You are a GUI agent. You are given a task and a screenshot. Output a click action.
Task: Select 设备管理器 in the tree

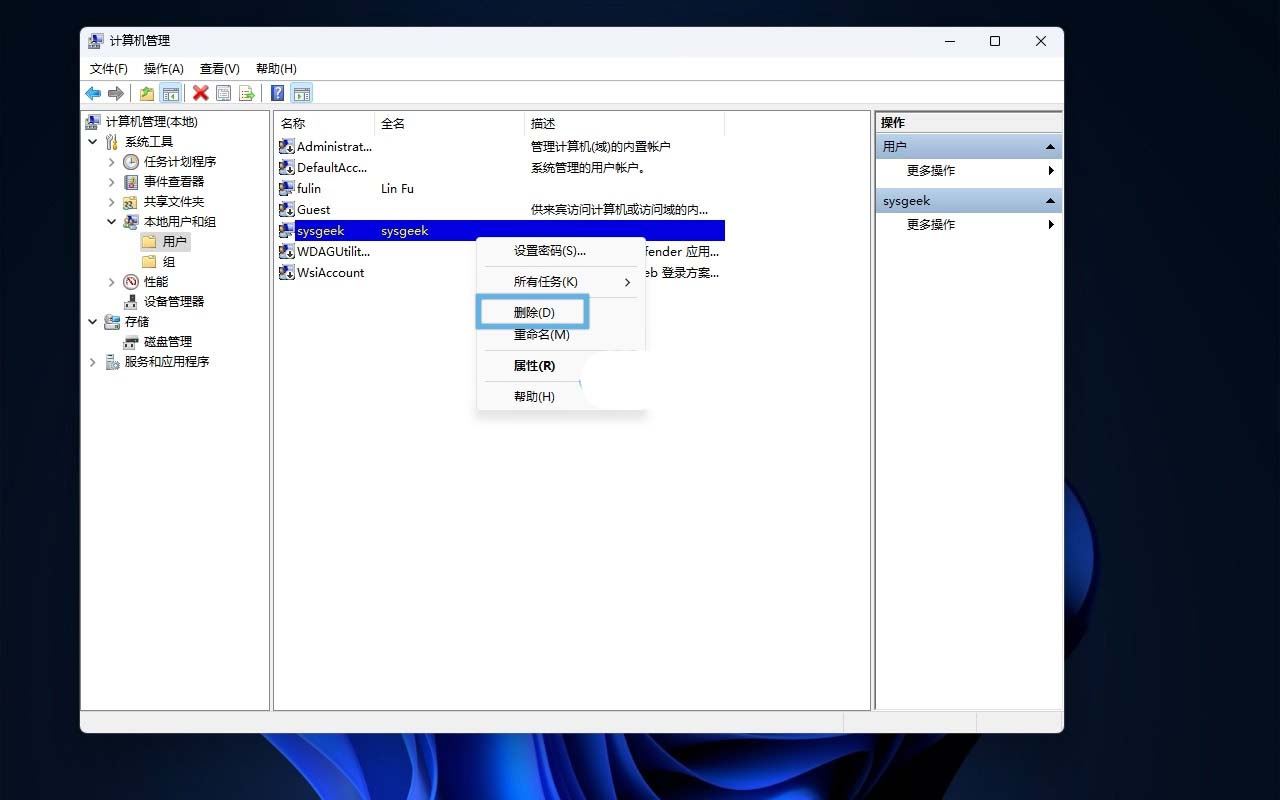173,301
